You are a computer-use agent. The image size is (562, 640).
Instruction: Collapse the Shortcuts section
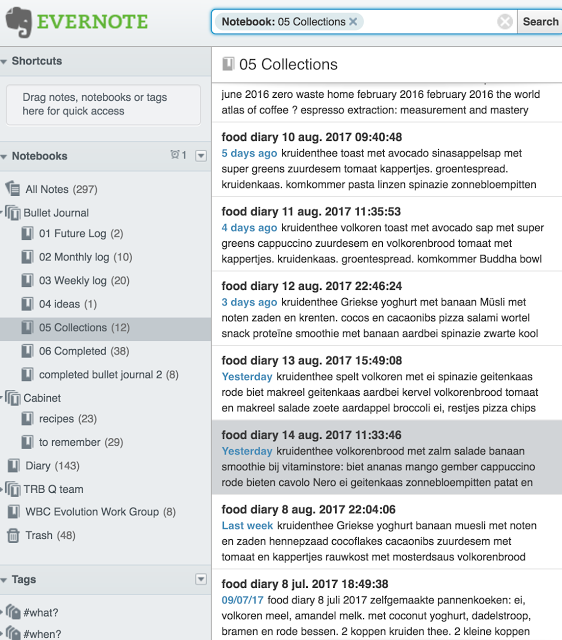coord(4,62)
